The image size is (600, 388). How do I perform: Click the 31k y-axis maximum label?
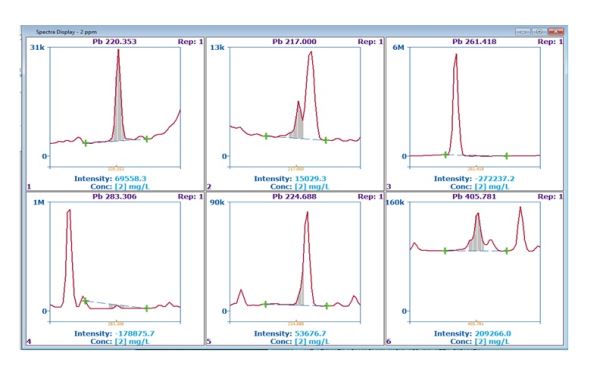[38, 47]
